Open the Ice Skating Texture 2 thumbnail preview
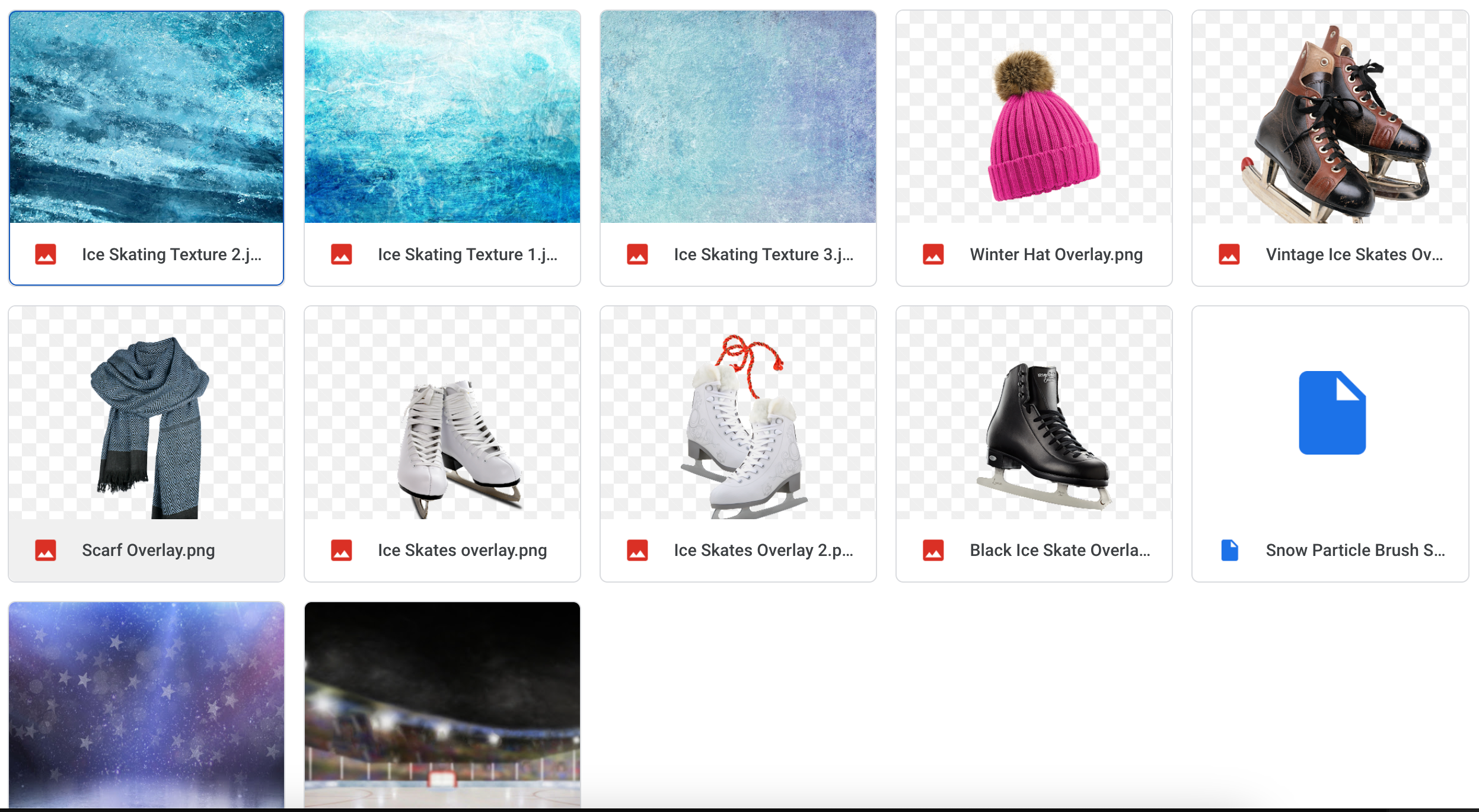Viewport: 1479px width, 812px height. pos(146,117)
